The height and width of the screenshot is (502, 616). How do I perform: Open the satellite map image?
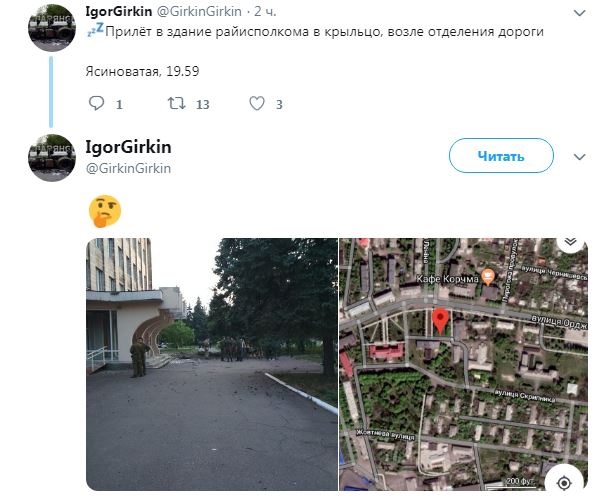click(x=463, y=364)
